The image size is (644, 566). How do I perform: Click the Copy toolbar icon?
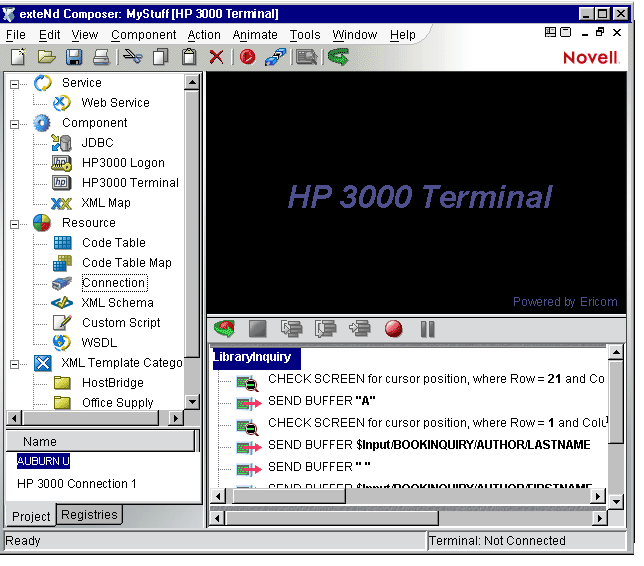(x=161, y=57)
